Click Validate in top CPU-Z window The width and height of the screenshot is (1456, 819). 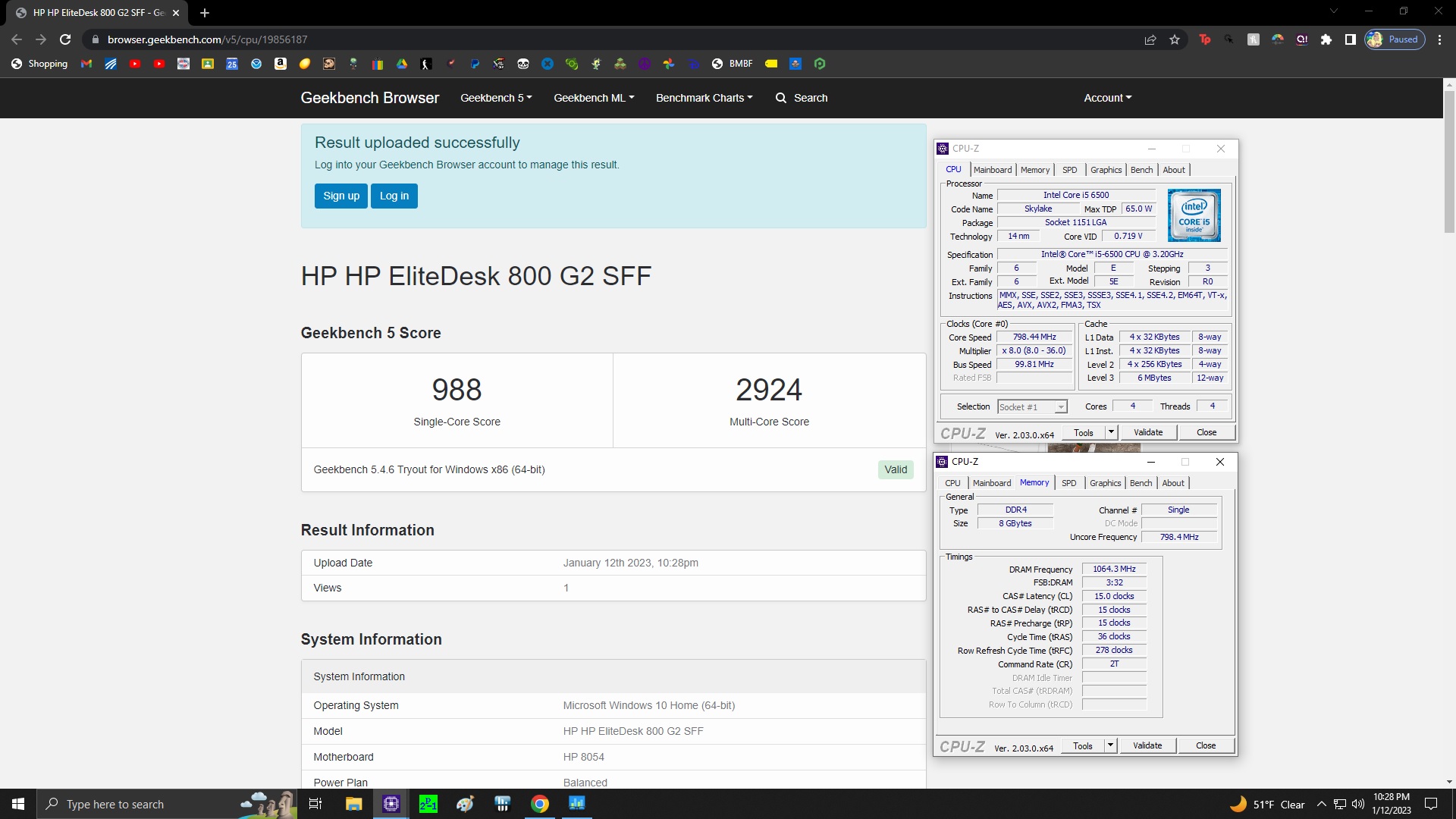point(1148,432)
